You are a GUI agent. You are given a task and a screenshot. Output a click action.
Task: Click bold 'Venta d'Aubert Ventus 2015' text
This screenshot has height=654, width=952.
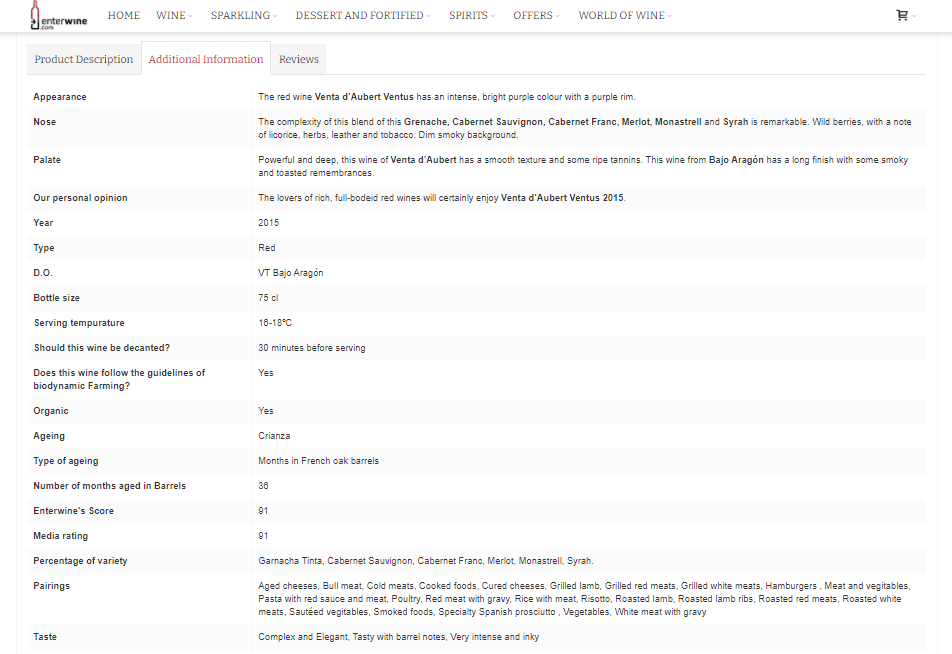click(x=562, y=198)
